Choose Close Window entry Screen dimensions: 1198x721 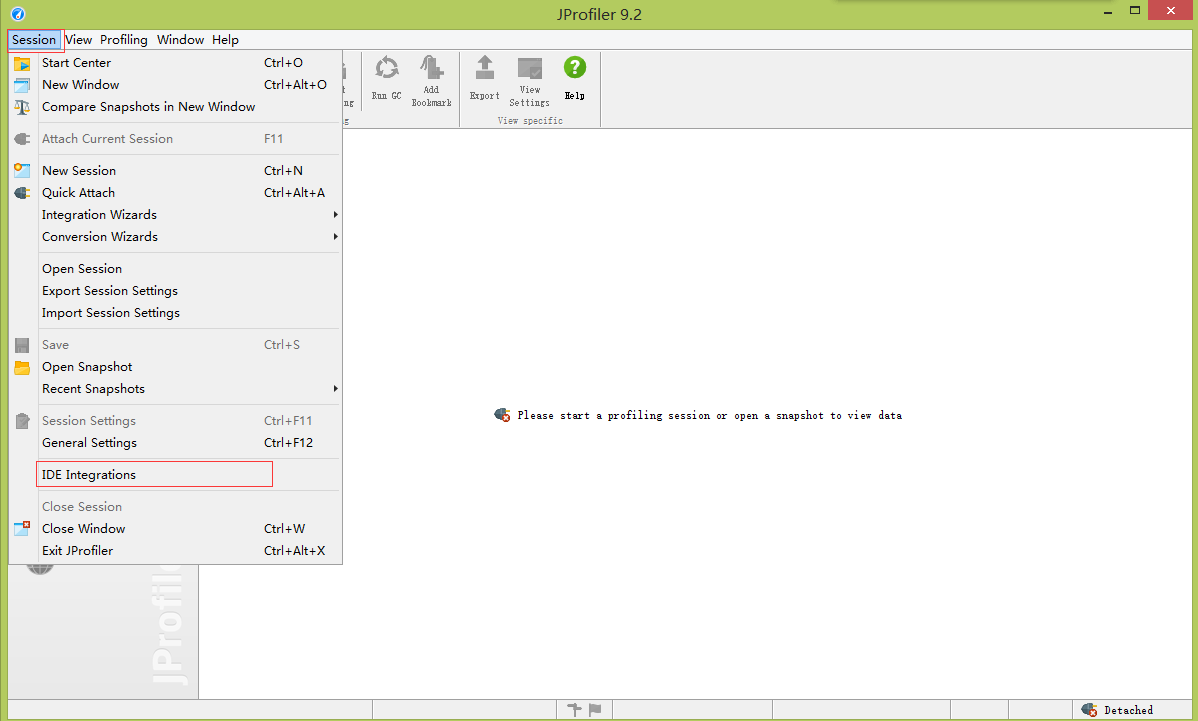click(175, 529)
